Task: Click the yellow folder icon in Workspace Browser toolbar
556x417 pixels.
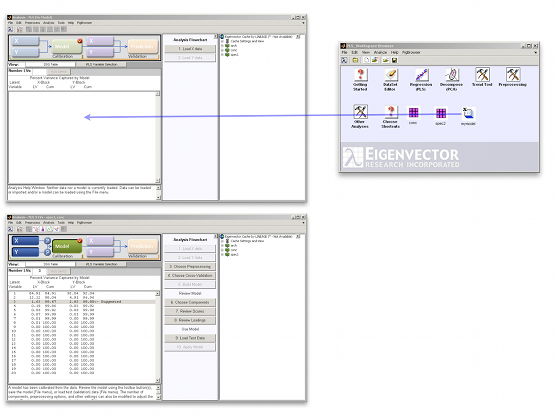Action: tap(355, 60)
